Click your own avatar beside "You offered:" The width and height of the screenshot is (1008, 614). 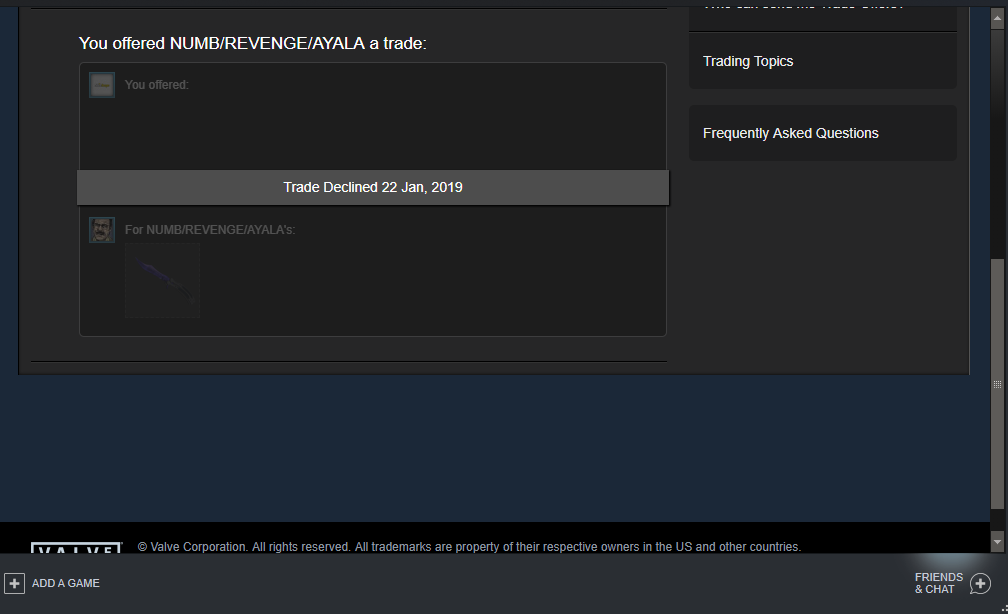click(x=102, y=85)
